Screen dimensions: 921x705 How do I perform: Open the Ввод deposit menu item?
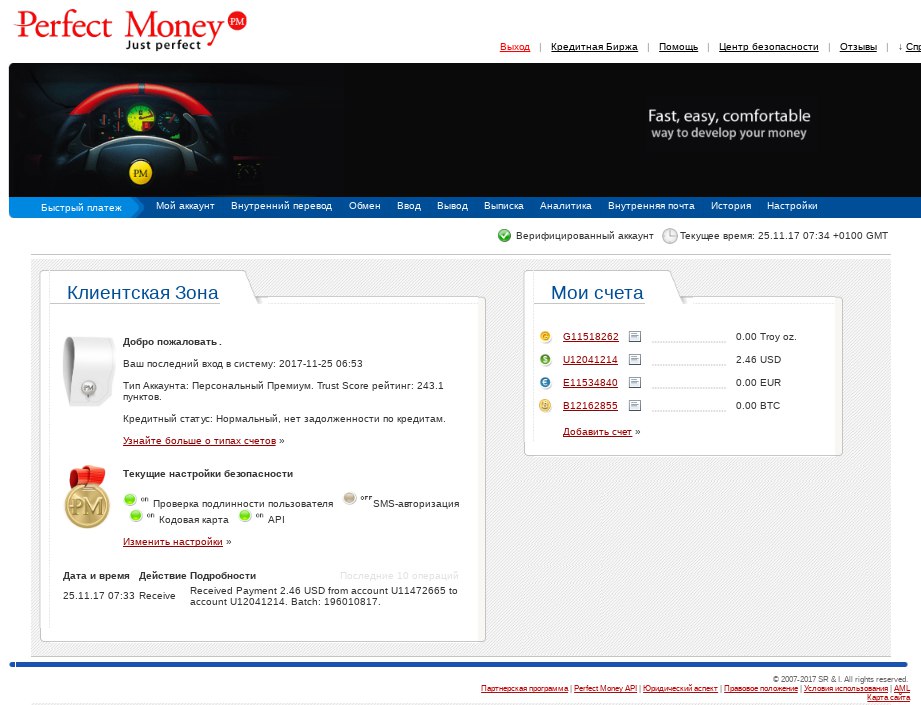pos(409,206)
